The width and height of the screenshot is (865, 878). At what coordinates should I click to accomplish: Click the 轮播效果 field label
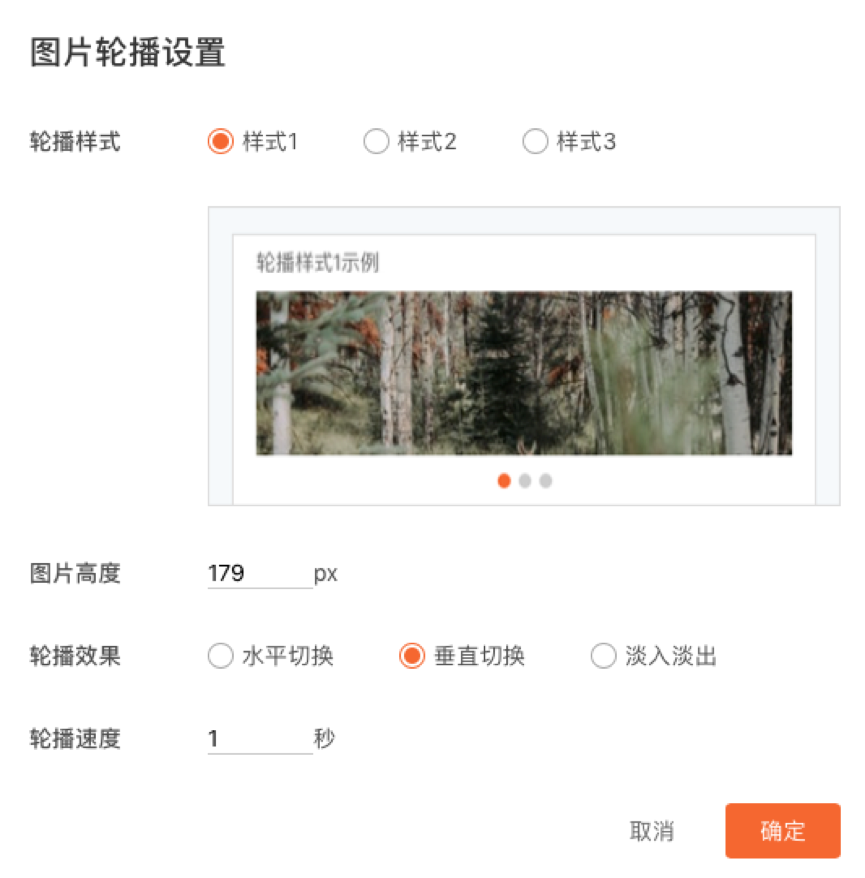(75, 656)
